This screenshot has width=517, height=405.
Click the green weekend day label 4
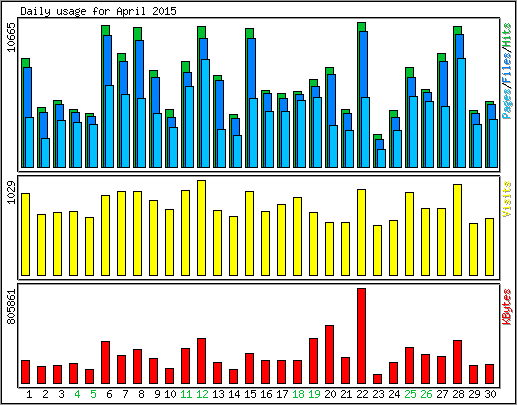pos(77,394)
